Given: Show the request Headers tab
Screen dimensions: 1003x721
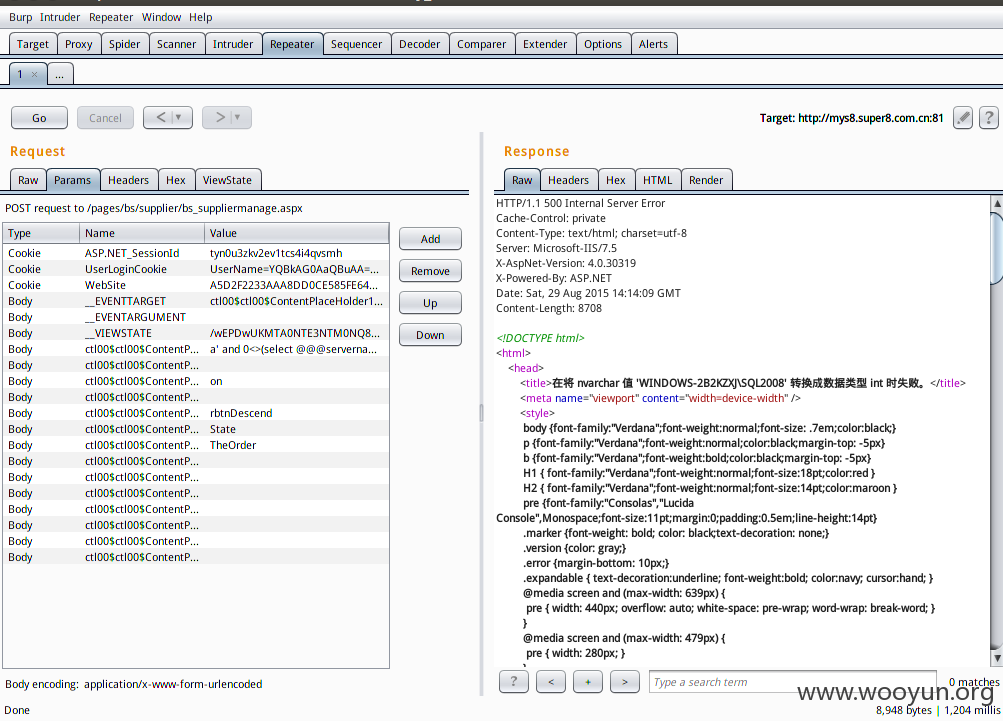Looking at the screenshot, I should tap(129, 180).
